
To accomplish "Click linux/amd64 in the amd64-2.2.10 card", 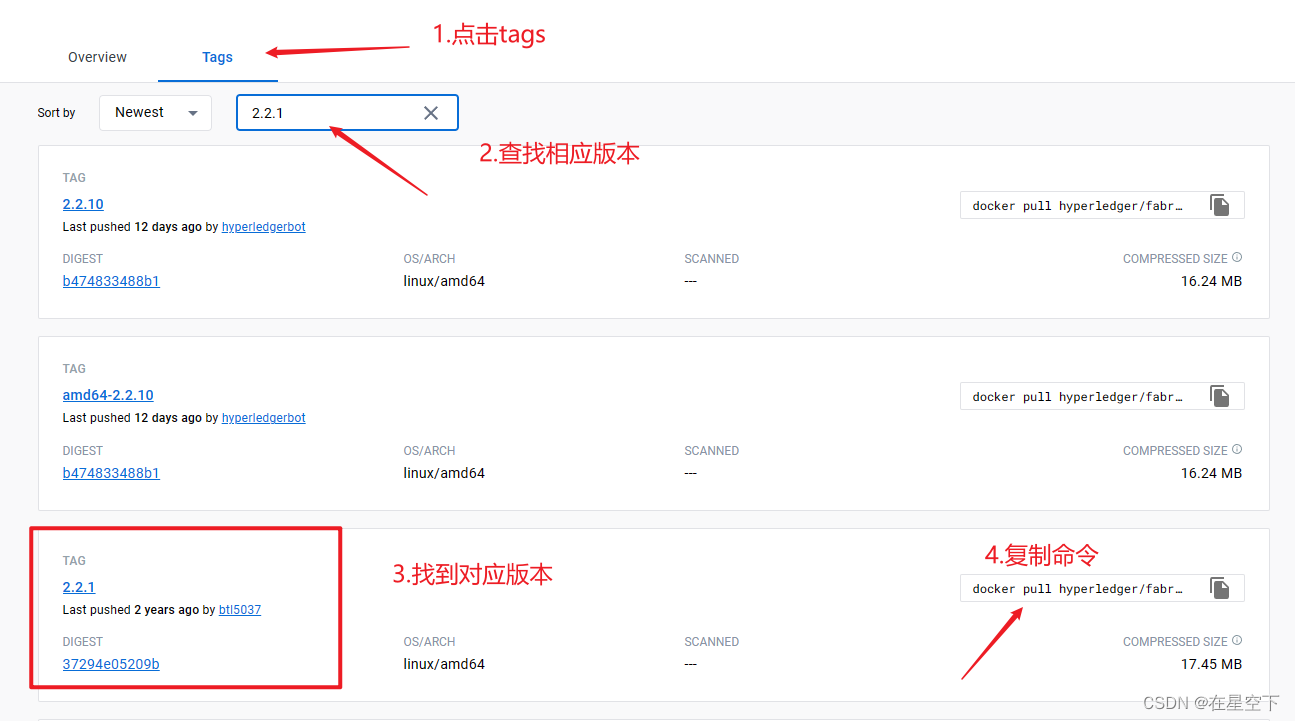I will point(444,473).
